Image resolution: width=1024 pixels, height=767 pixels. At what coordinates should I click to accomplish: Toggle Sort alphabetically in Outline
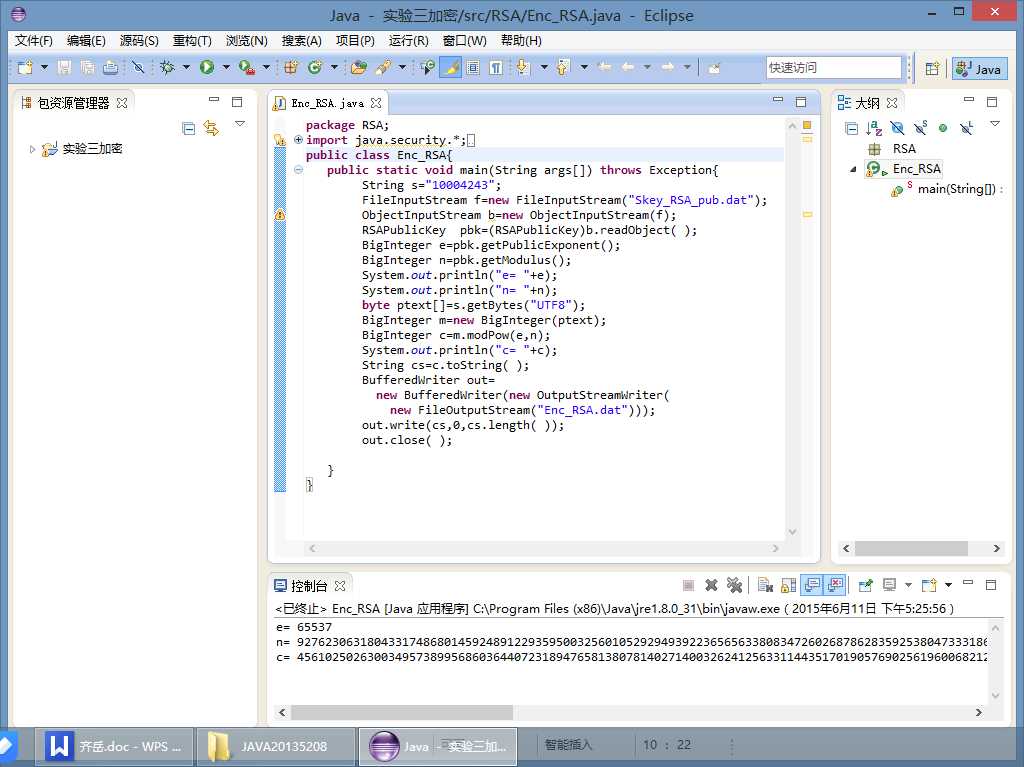[x=874, y=129]
